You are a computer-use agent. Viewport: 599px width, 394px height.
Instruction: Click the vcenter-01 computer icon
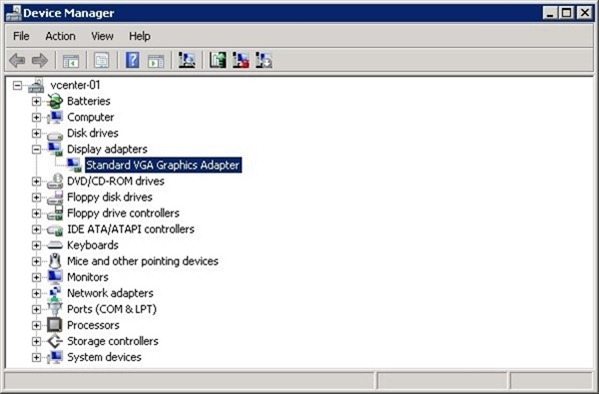click(x=36, y=85)
